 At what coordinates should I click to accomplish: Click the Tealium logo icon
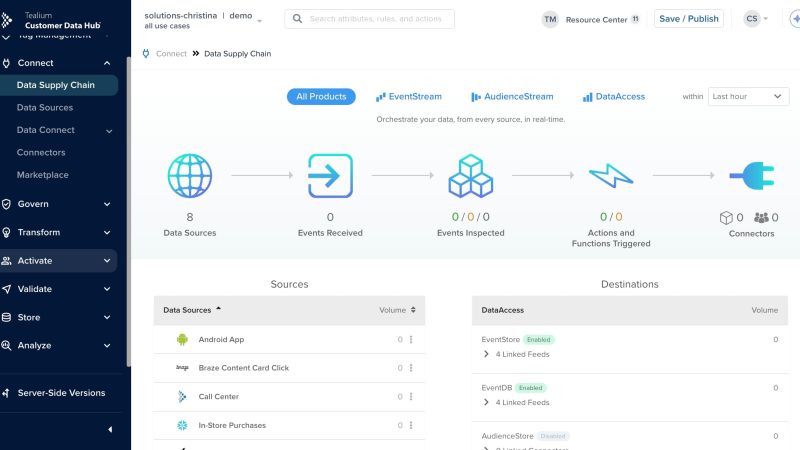(9, 20)
